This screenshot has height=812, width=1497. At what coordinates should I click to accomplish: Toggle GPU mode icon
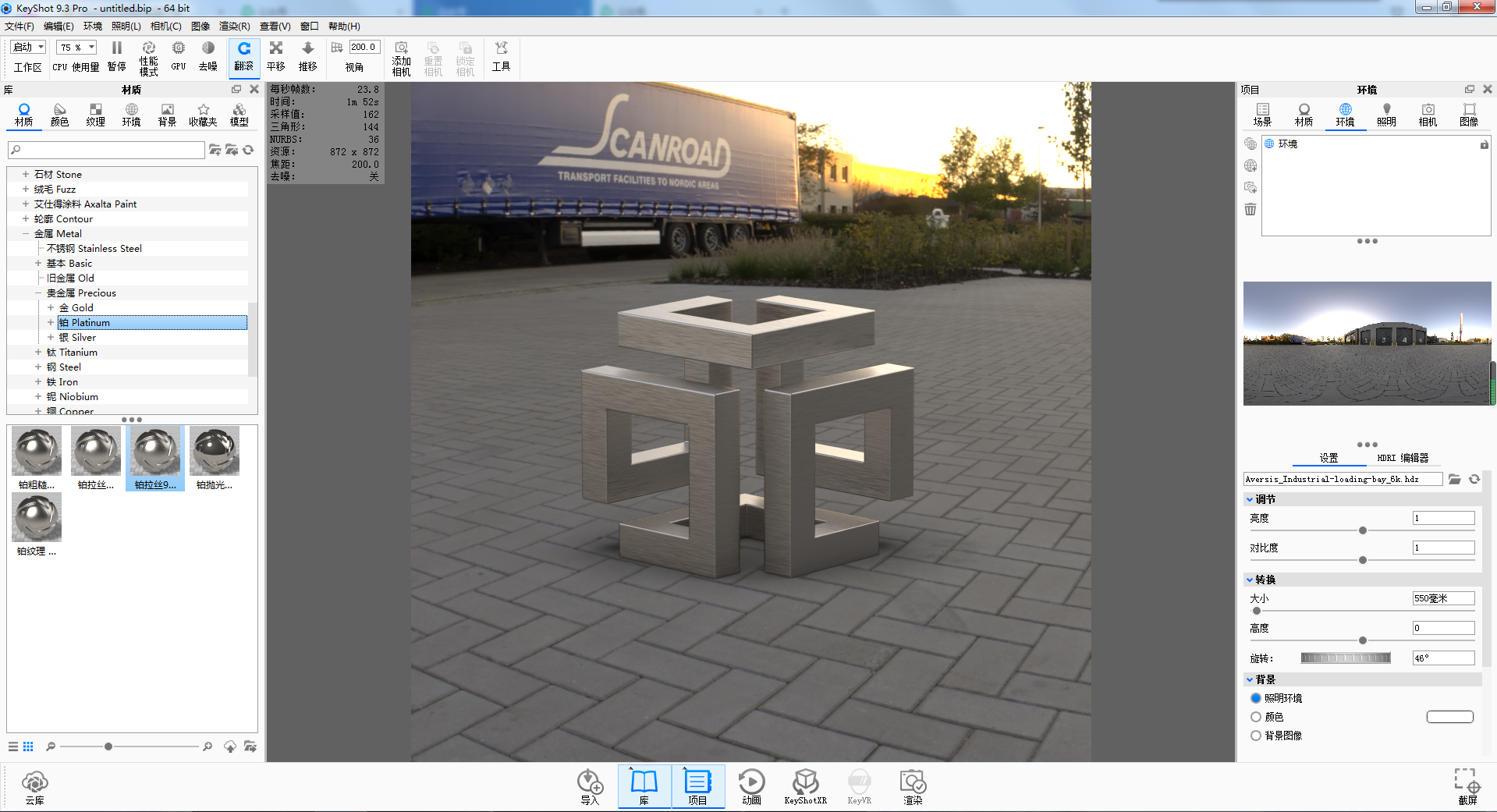pyautogui.click(x=179, y=48)
